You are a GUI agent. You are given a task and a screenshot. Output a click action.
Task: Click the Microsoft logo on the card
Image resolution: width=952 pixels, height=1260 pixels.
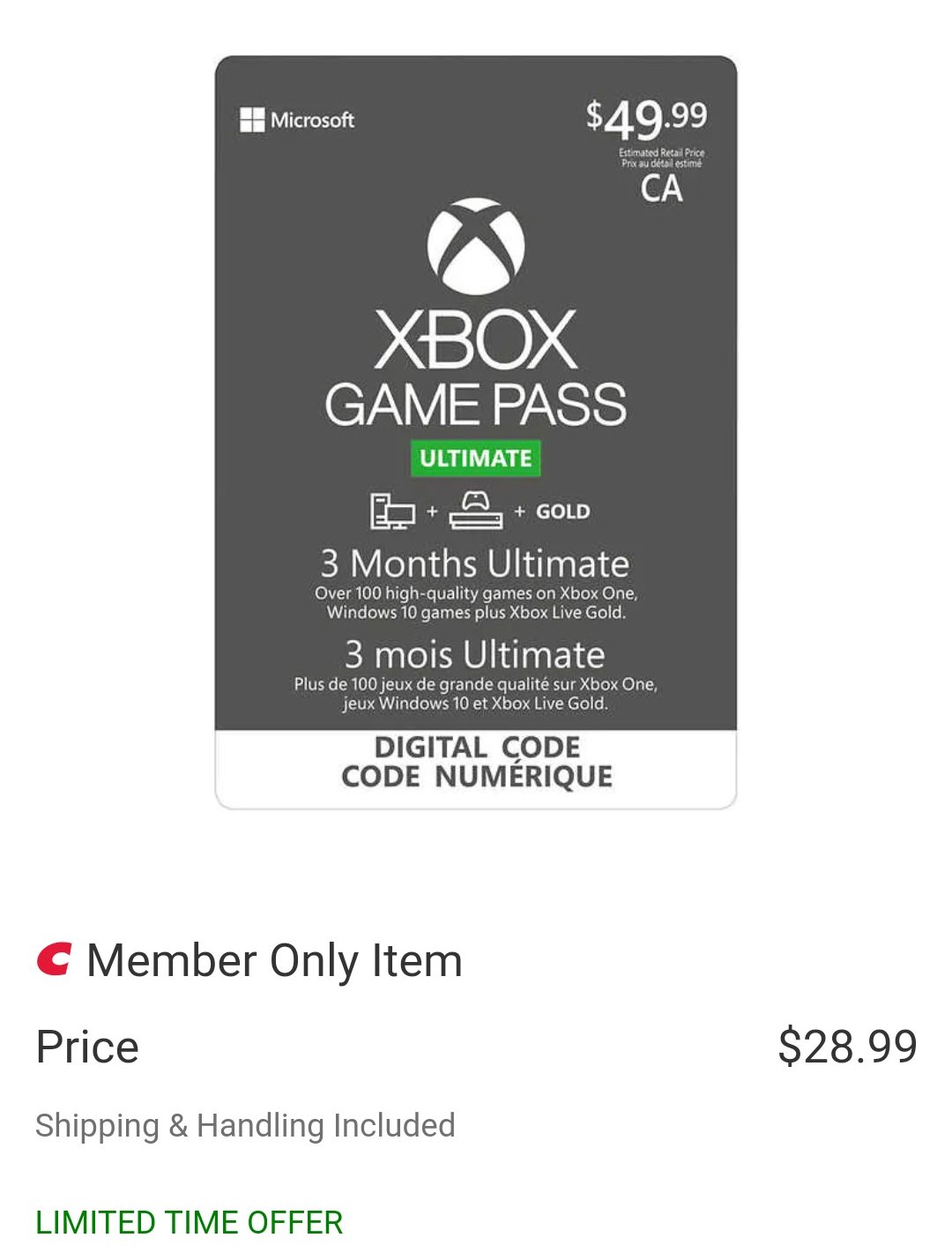coord(297,120)
